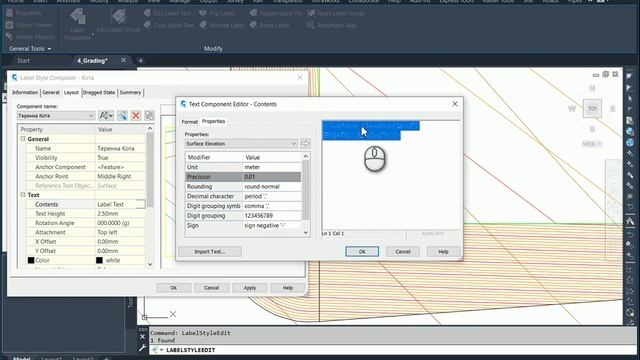Select Clear Label Text in ribbon
The image size is (640, 360).
coord(169,25)
